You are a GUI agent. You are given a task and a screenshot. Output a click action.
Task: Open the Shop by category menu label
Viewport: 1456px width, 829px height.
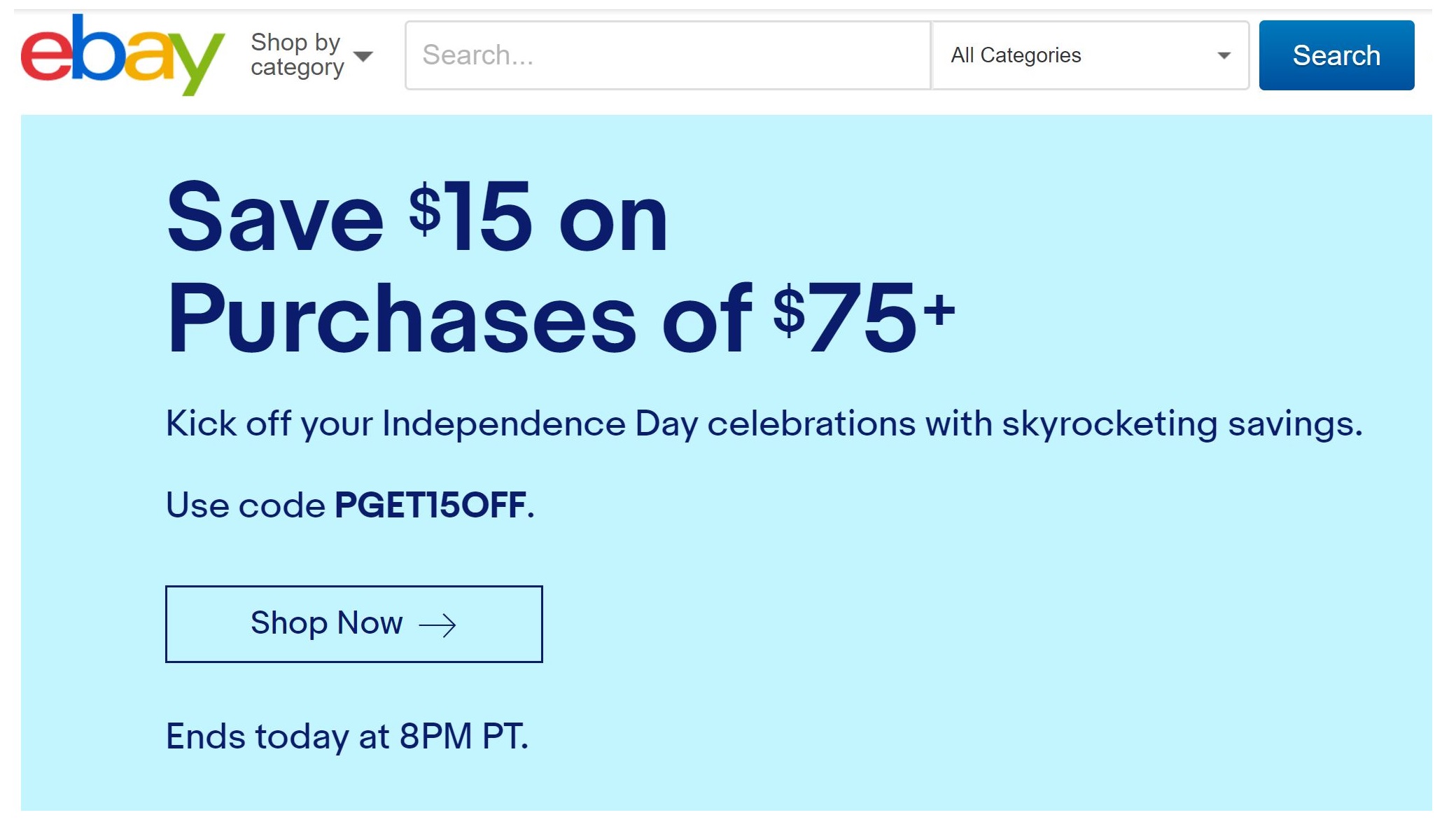tap(297, 55)
